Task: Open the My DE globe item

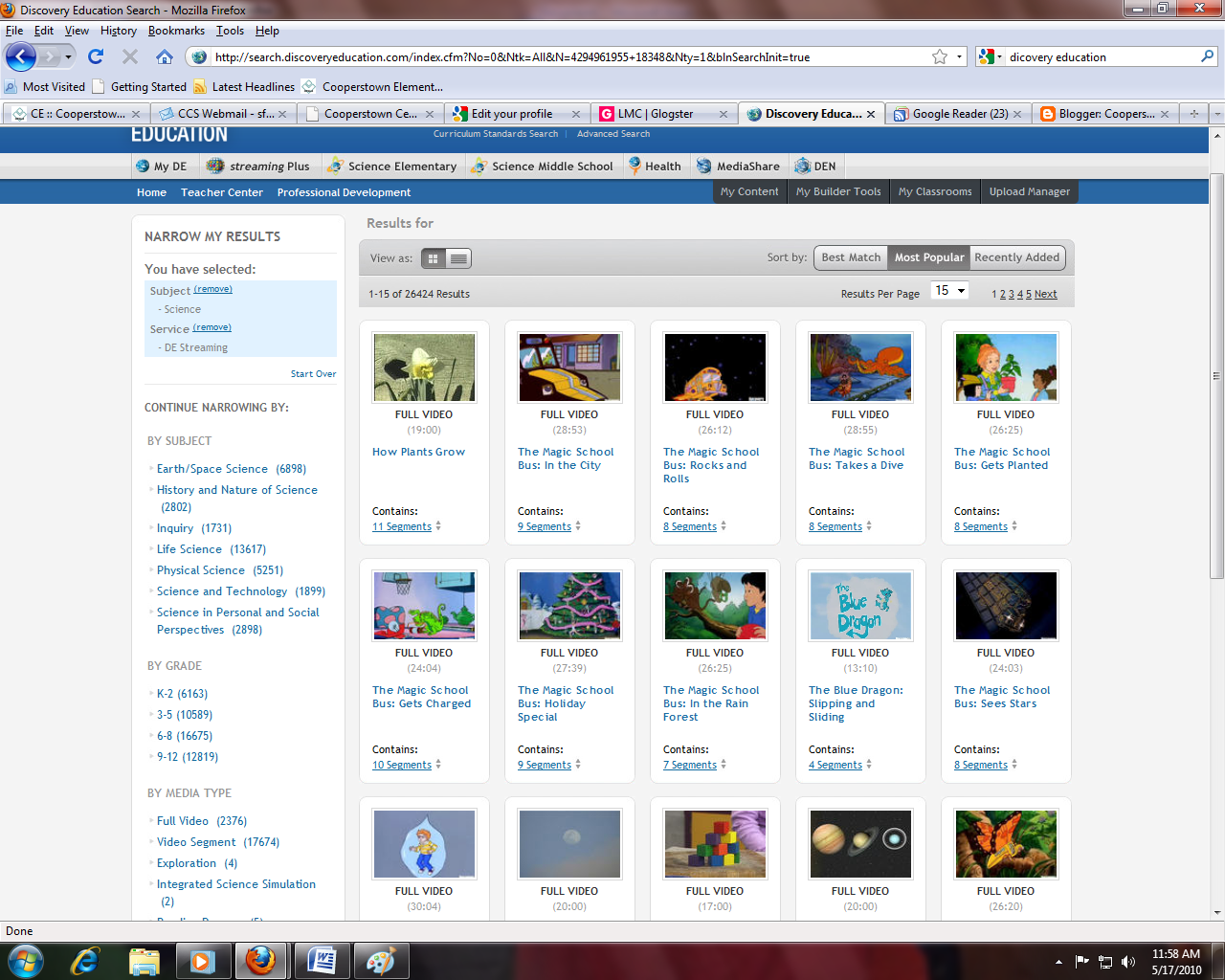Action: click(162, 166)
